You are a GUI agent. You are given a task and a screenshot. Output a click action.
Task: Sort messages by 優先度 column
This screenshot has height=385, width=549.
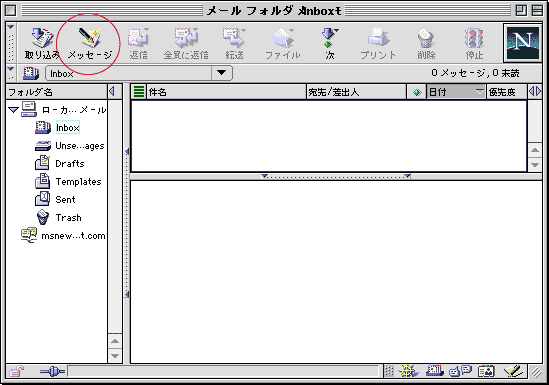[507, 92]
